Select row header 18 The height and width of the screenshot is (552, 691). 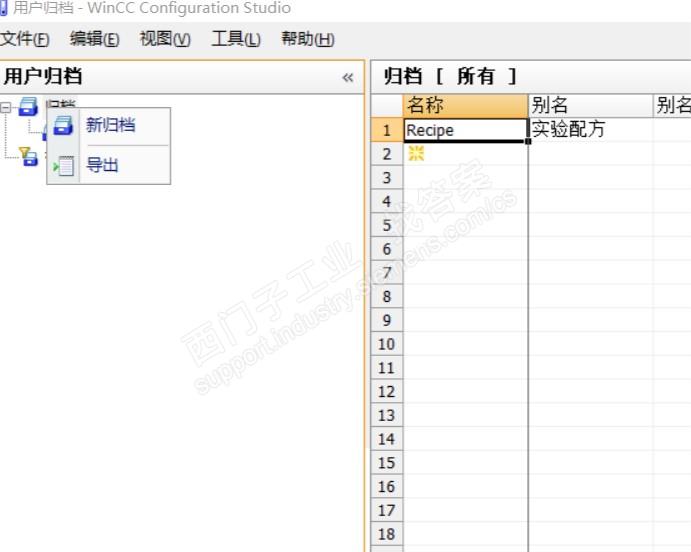pos(387,534)
